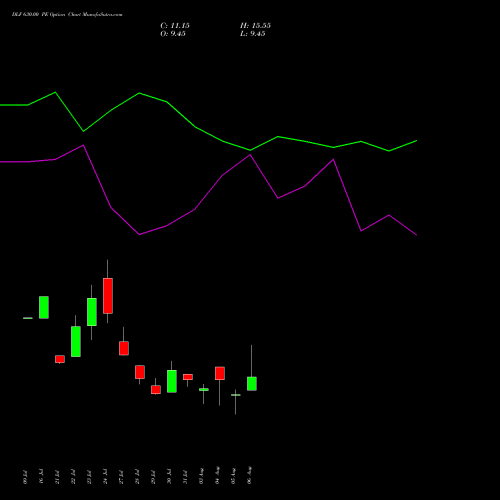
Task: Select the tall red candle for 24 Jul
Action: click(108, 296)
